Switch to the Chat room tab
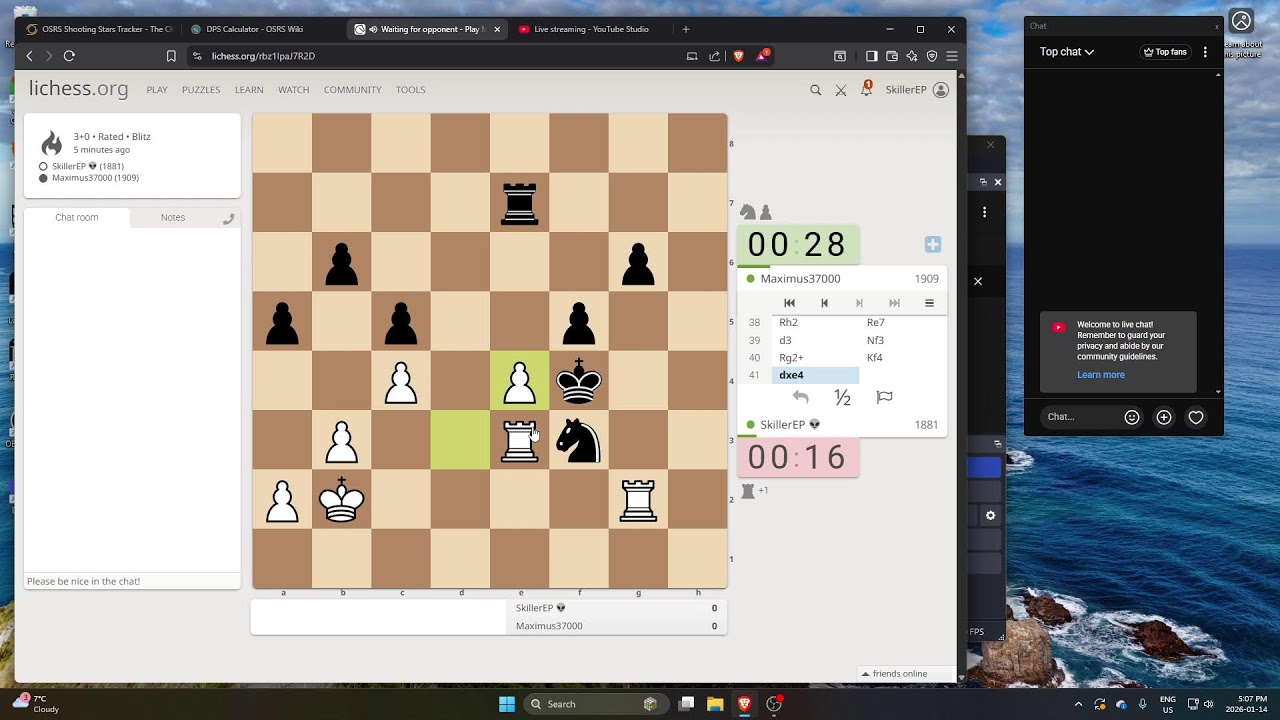The height and width of the screenshot is (720, 1280). (77, 217)
